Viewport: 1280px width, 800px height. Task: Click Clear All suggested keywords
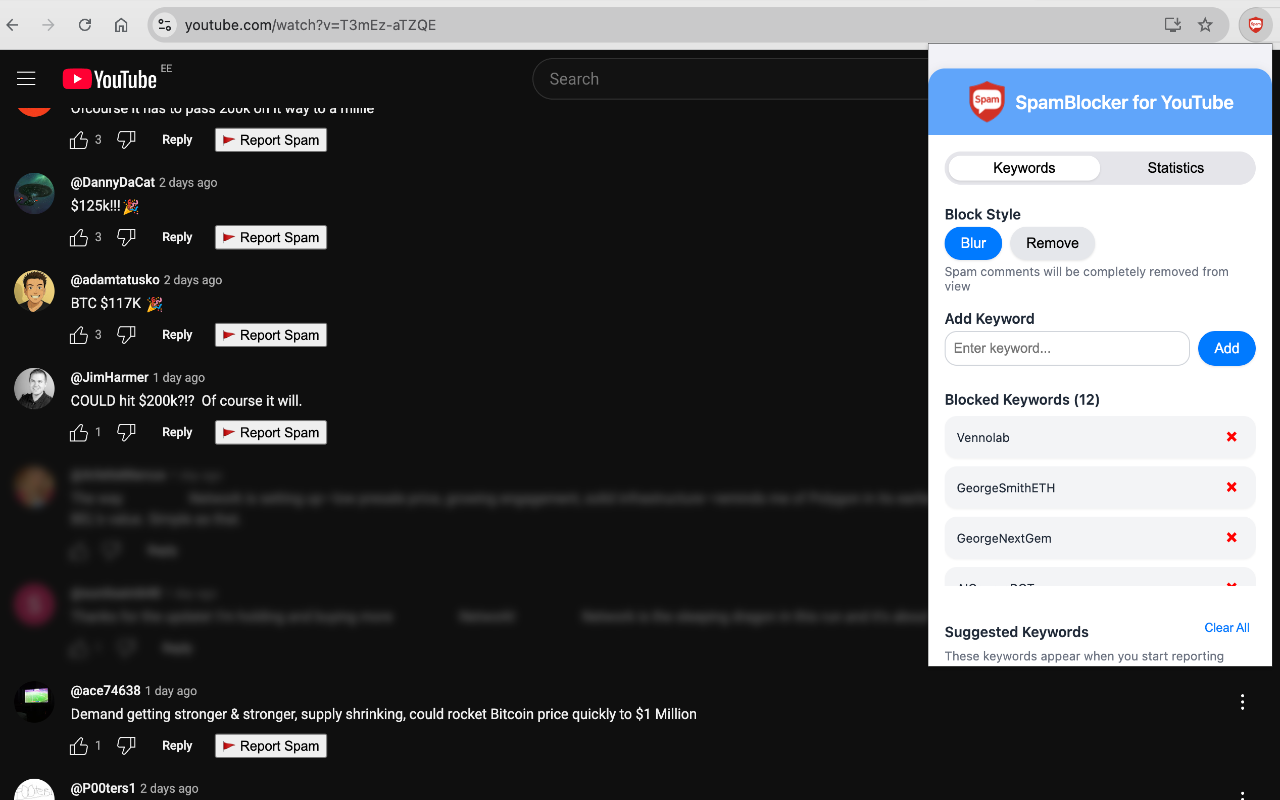coord(1227,628)
